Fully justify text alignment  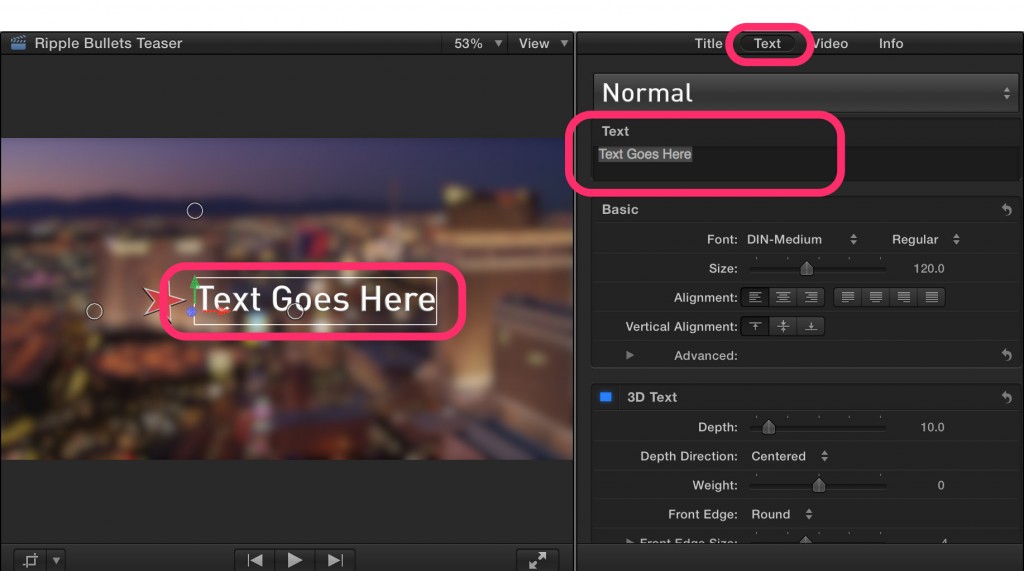pyautogui.click(x=932, y=297)
